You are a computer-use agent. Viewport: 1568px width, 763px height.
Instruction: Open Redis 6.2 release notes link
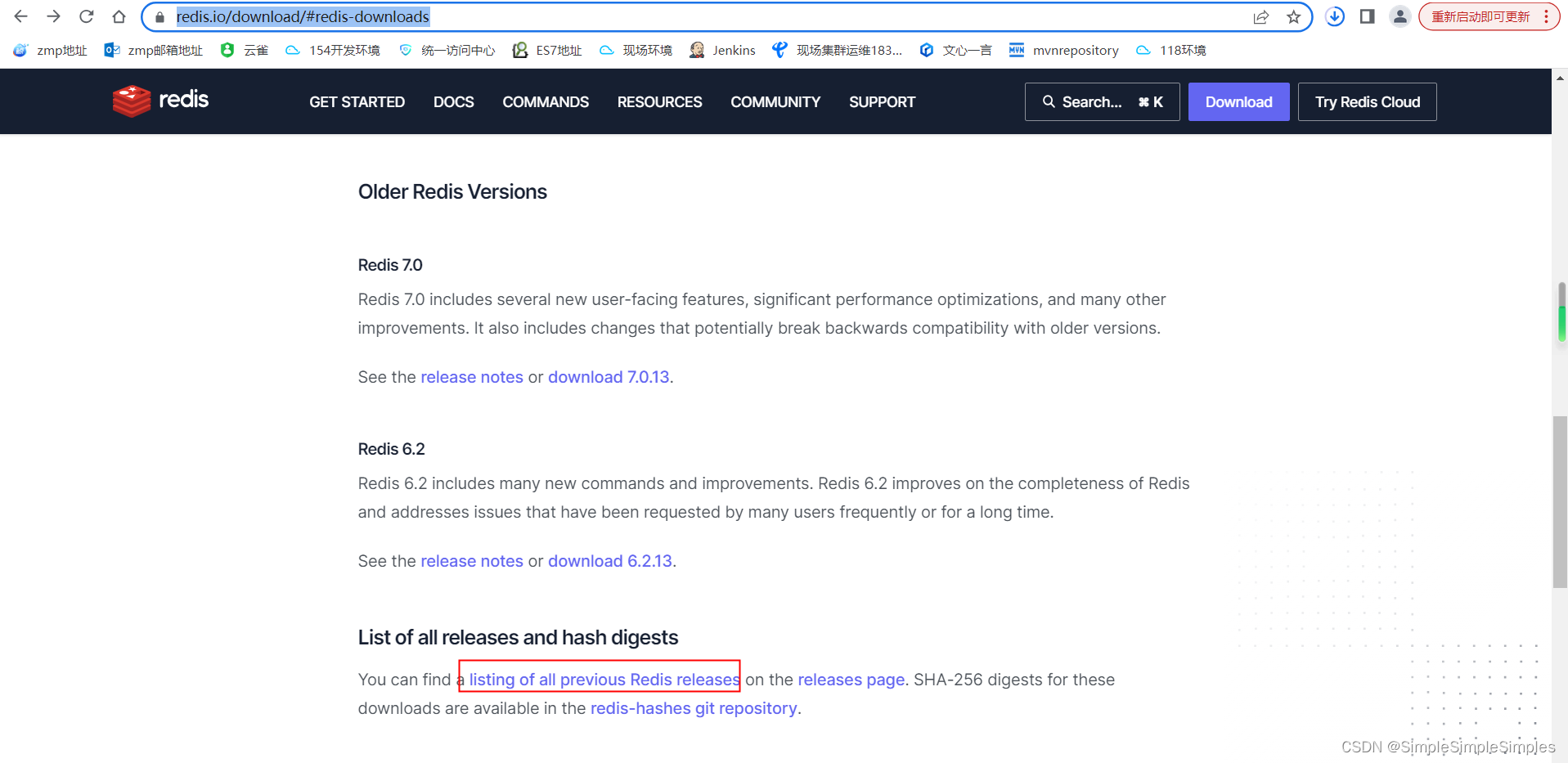click(472, 561)
